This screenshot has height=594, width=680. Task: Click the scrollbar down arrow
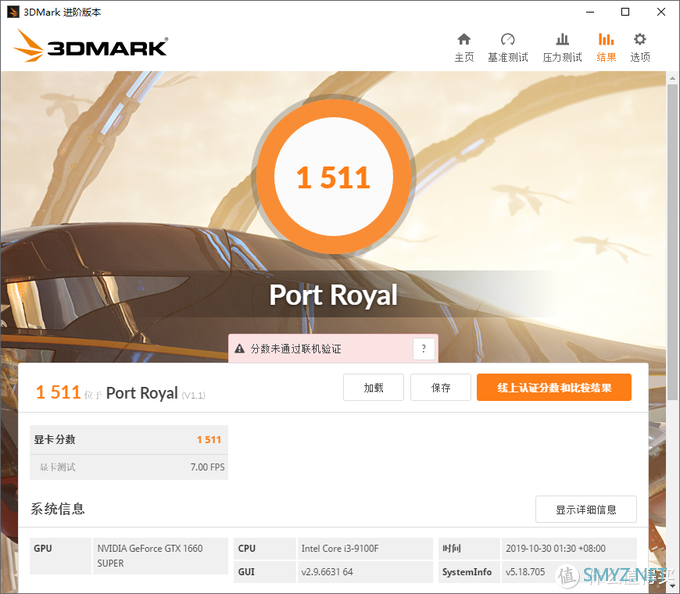point(672,586)
